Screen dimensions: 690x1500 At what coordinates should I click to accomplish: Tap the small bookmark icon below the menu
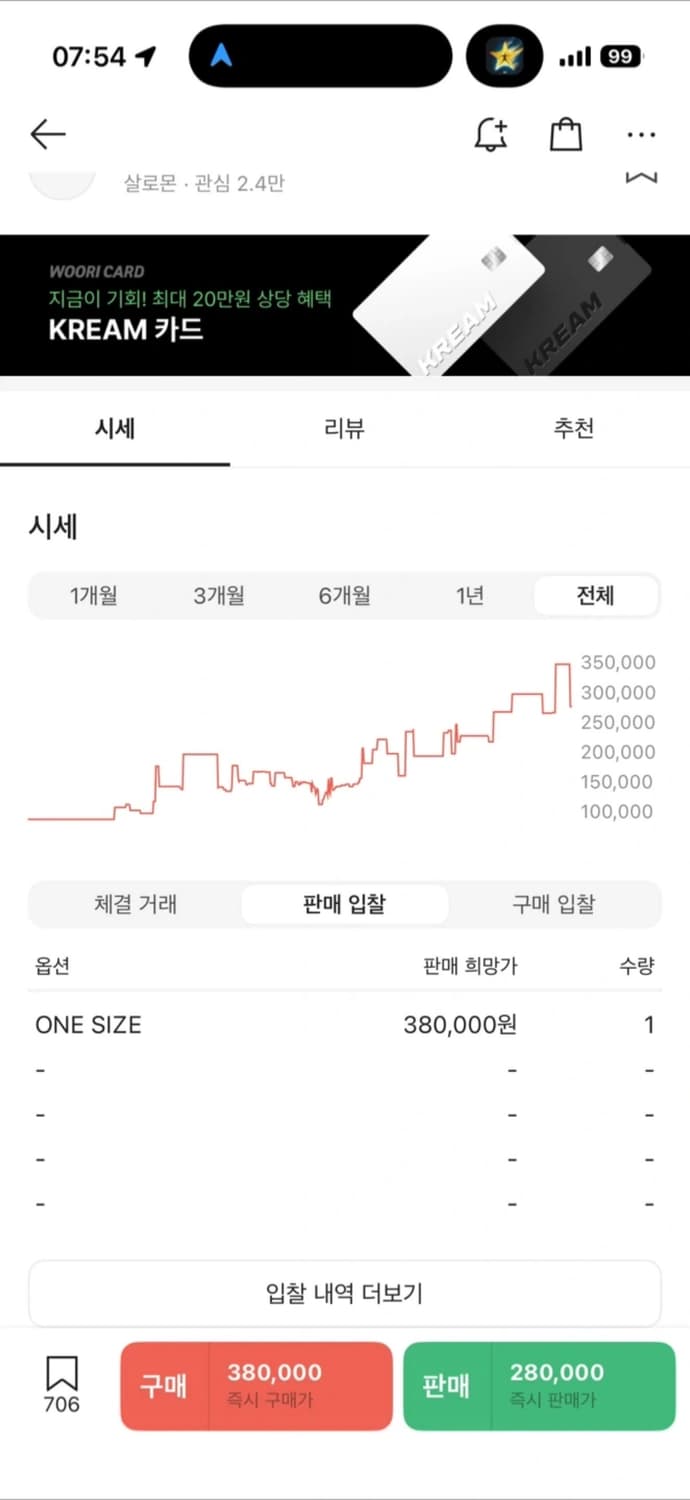tap(641, 178)
